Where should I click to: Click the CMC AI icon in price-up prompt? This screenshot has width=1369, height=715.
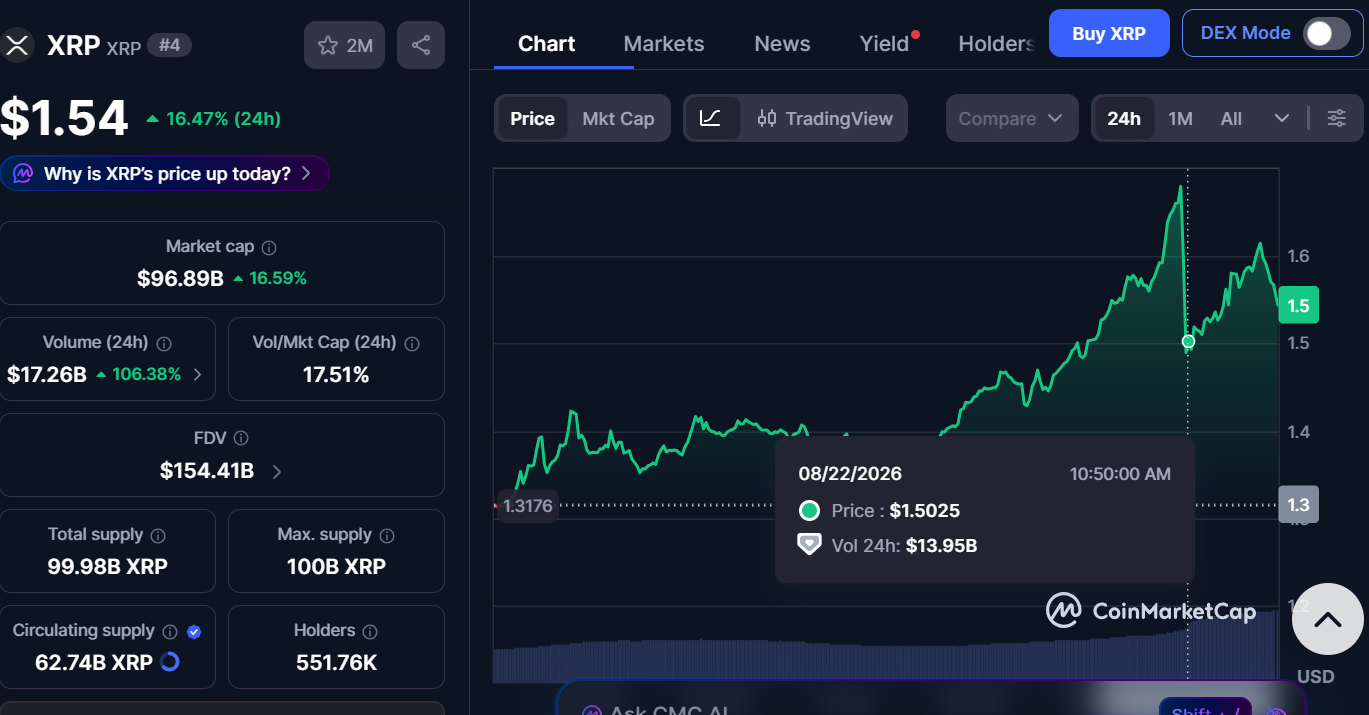tap(23, 174)
